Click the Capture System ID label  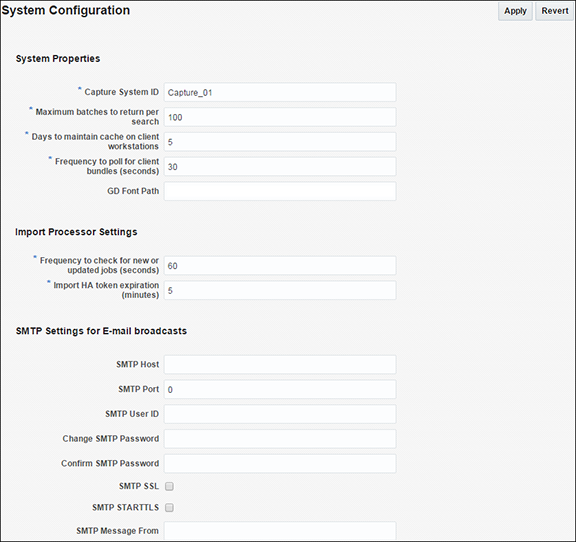tap(122, 92)
